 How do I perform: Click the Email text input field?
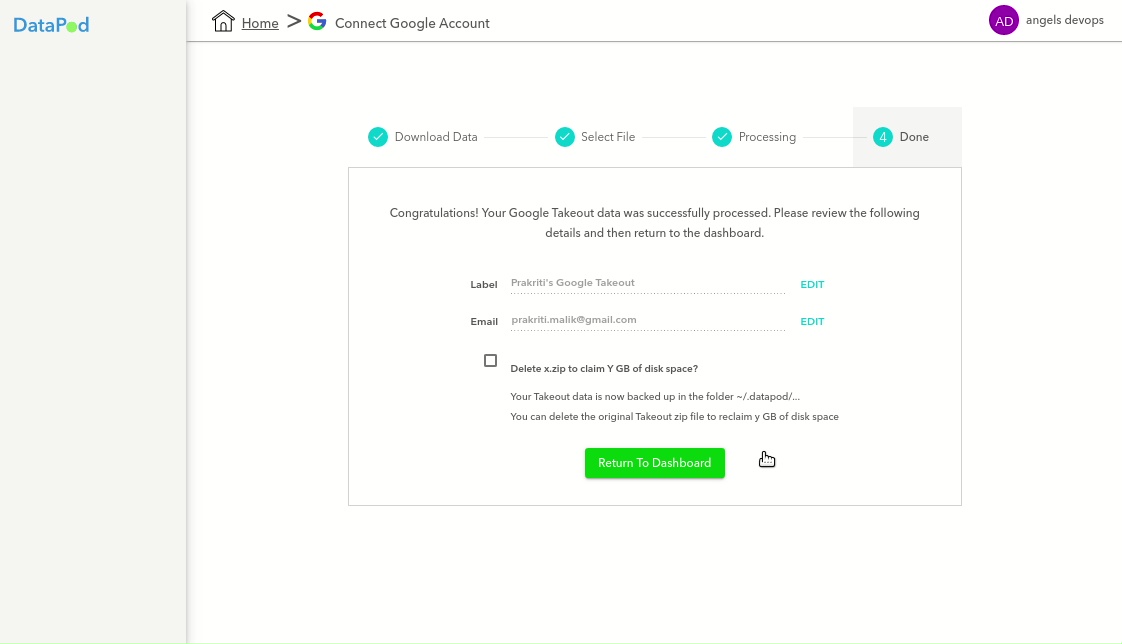click(x=647, y=320)
